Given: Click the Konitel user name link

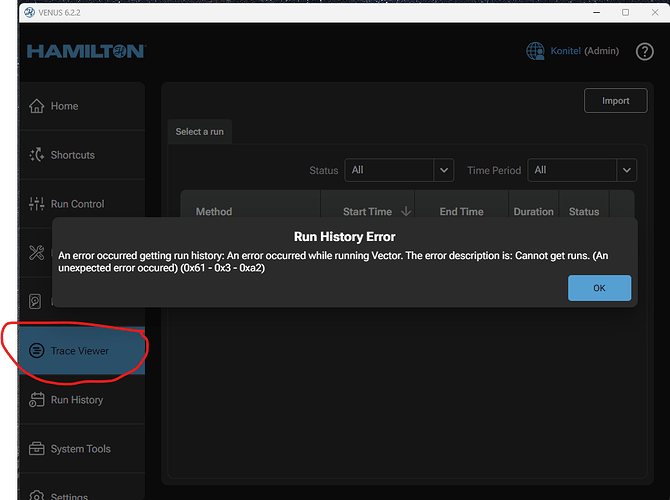Looking at the screenshot, I should point(565,51).
